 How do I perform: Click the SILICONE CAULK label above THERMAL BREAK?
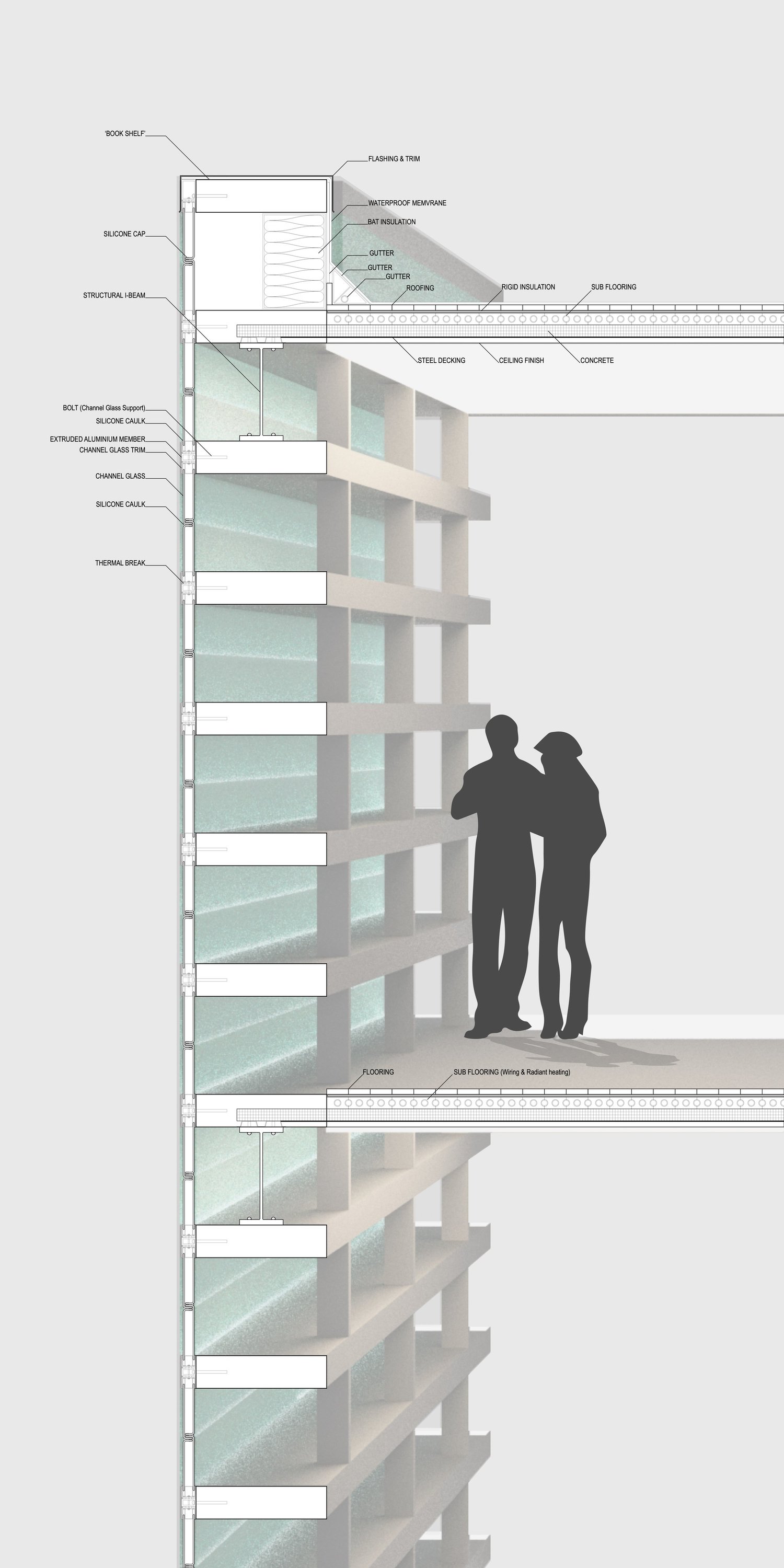coord(121,504)
